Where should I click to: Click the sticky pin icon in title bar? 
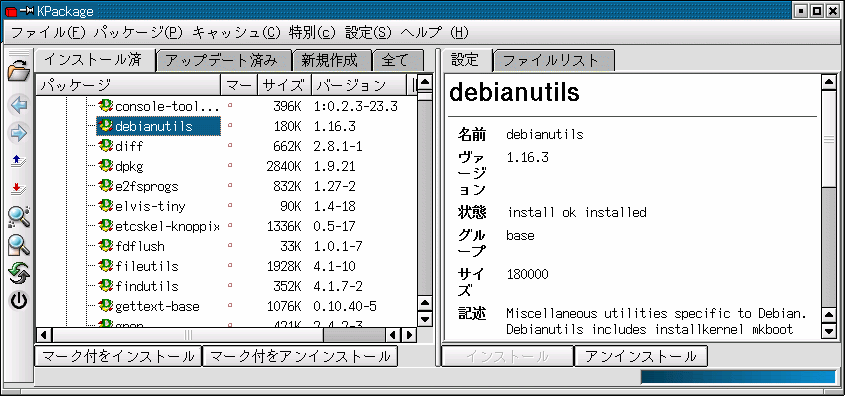point(27,11)
